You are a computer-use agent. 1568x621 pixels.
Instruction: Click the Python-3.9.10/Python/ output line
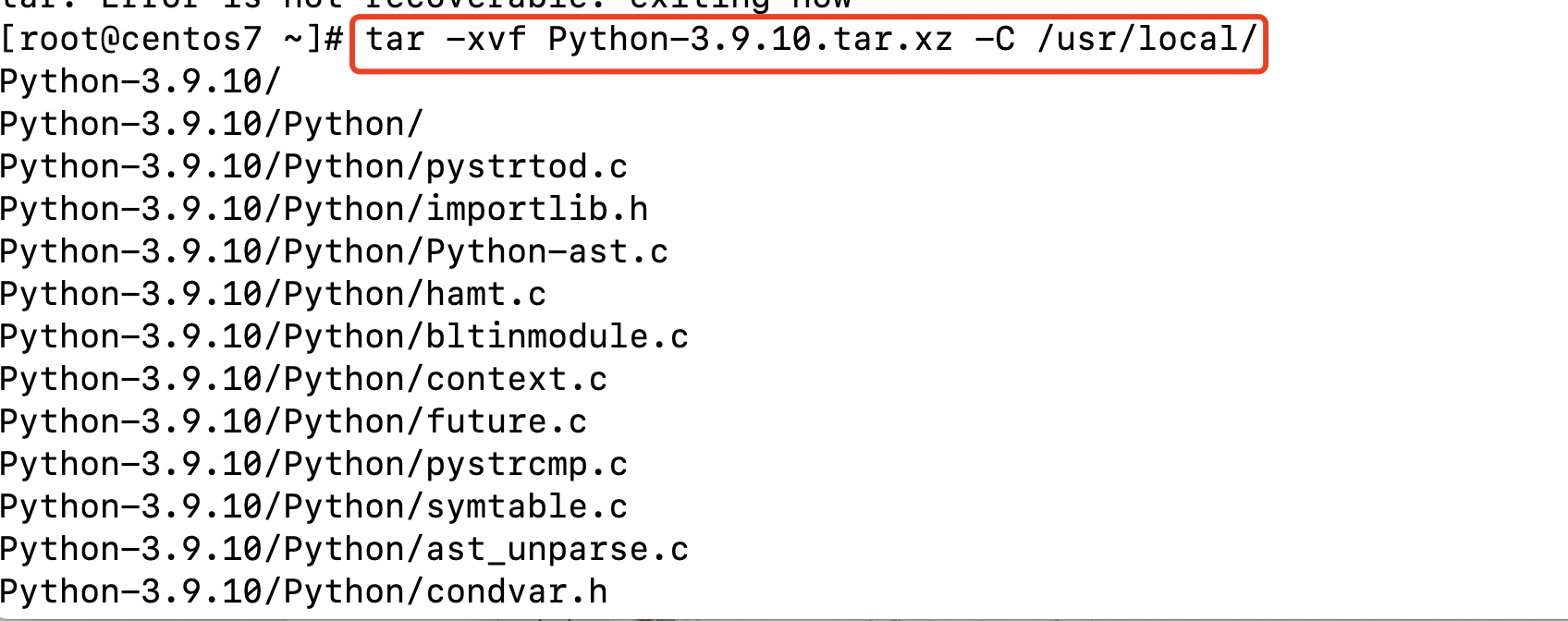(x=212, y=125)
